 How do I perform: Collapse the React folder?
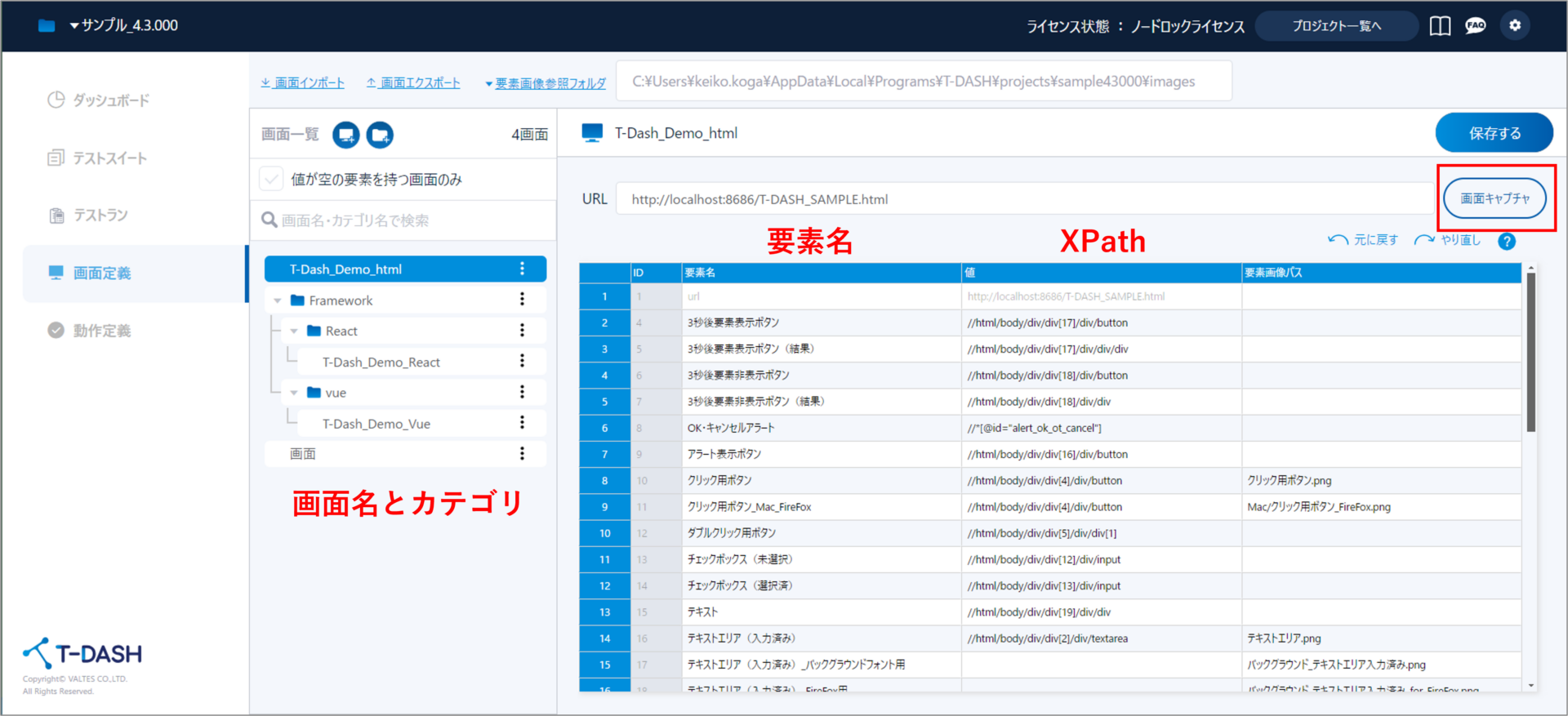tap(294, 331)
